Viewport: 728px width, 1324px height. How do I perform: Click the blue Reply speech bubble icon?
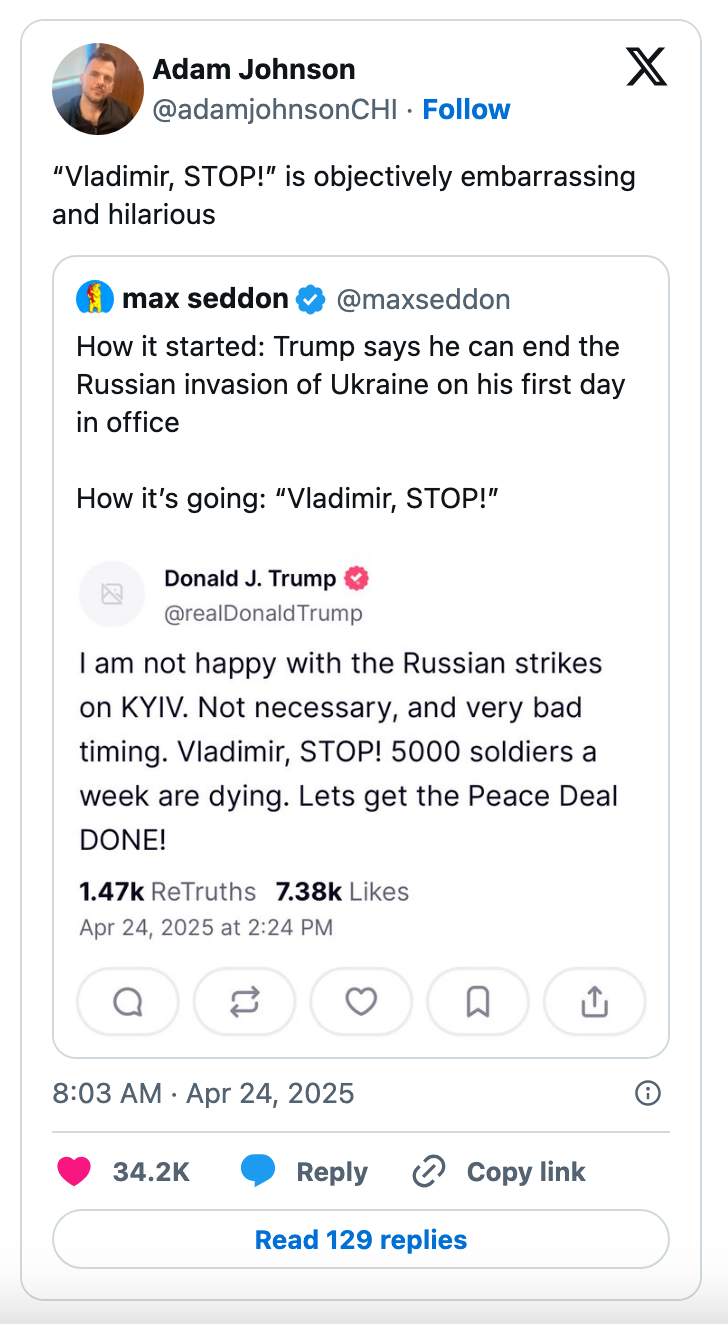[x=258, y=1171]
